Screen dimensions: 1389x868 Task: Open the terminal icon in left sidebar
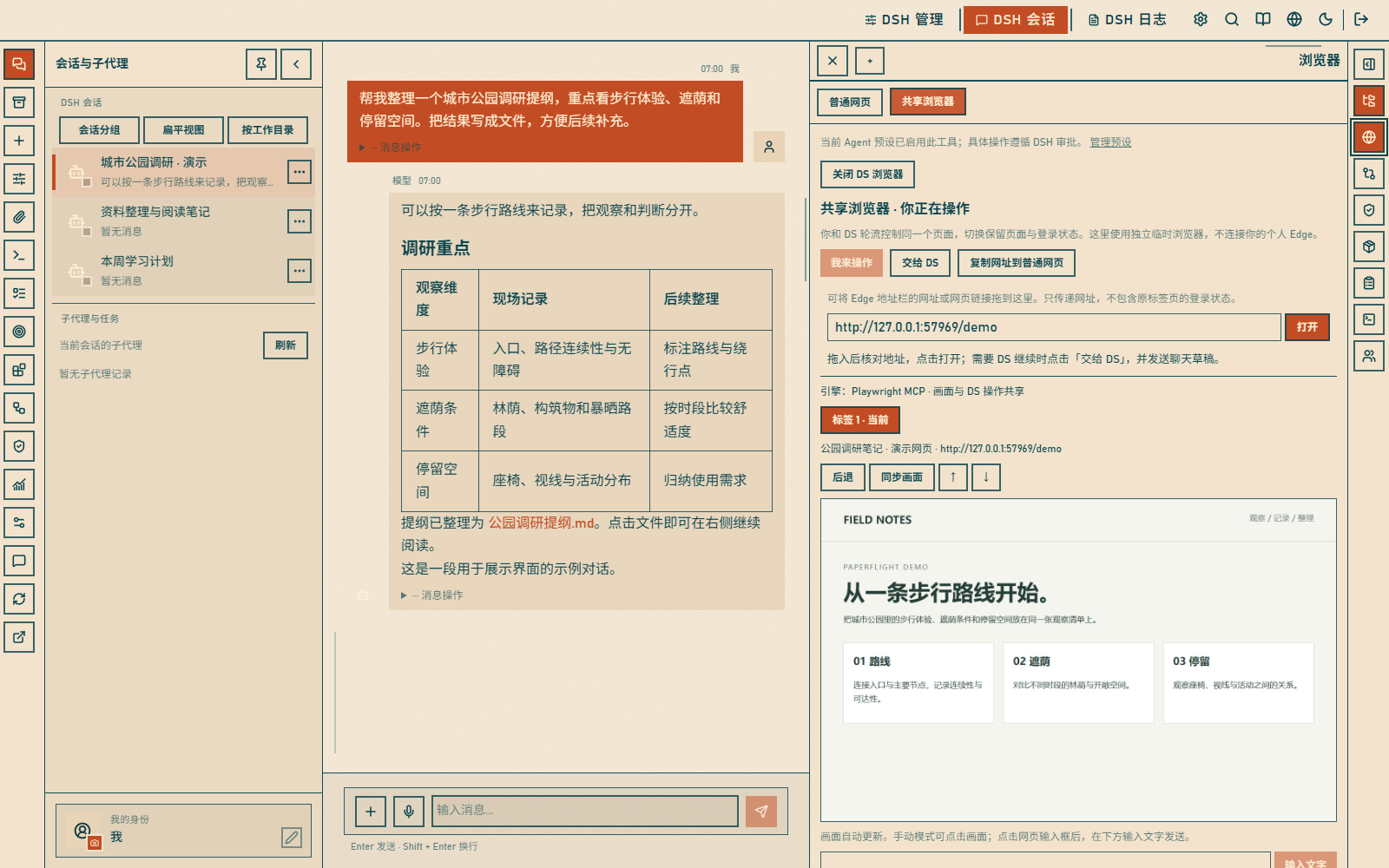19,255
